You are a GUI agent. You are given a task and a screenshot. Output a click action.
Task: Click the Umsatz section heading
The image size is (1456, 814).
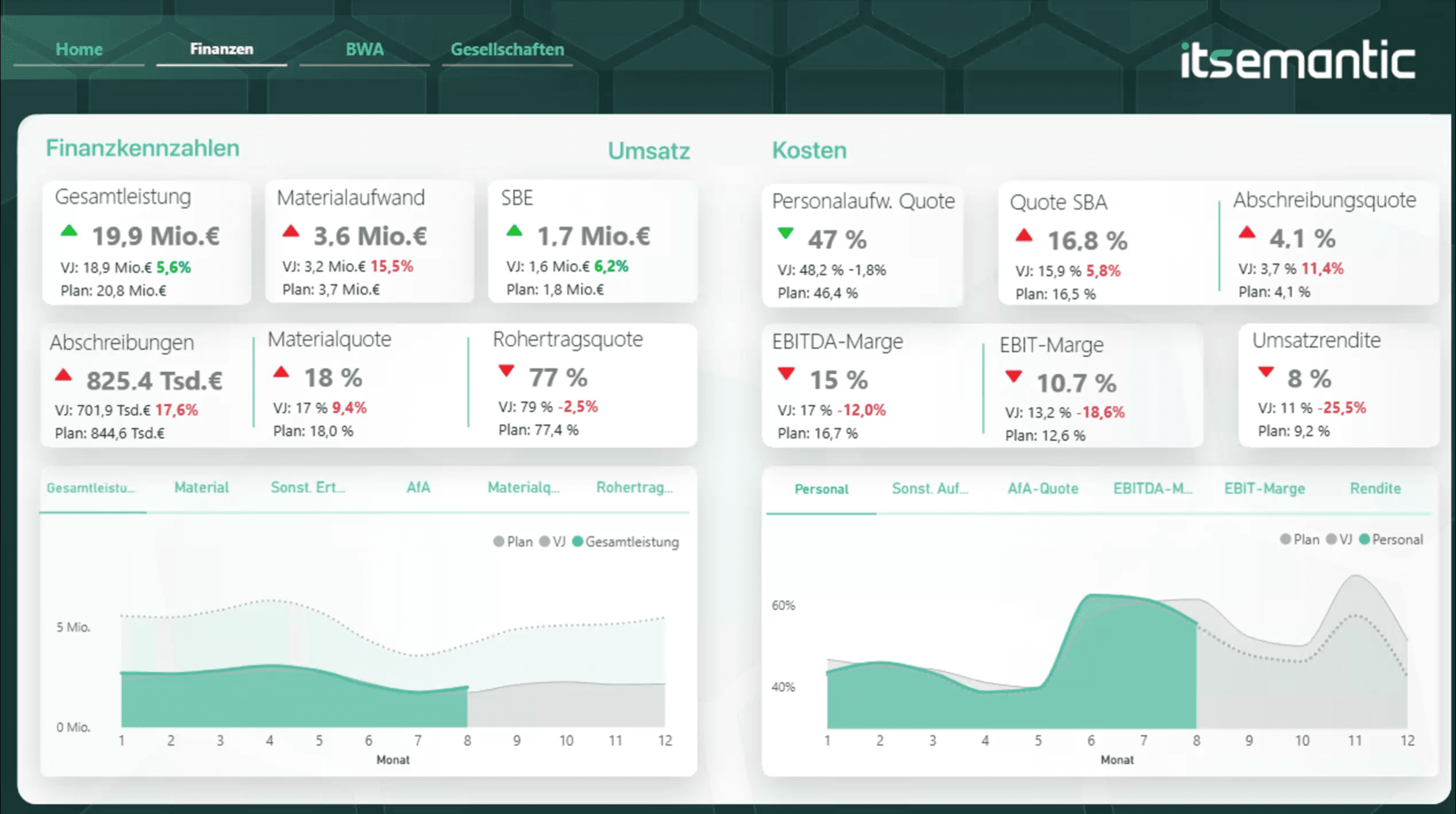point(649,151)
